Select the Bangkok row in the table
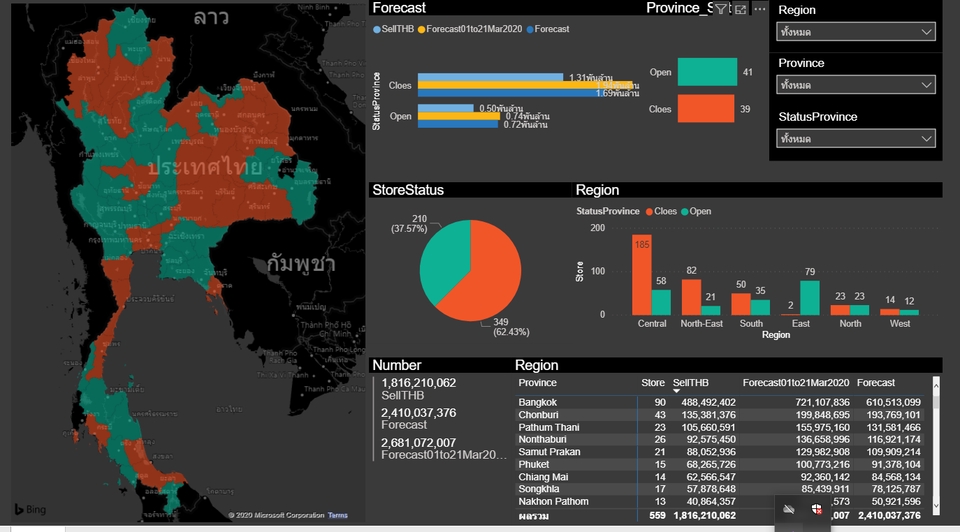The image size is (960, 532). tap(719, 402)
